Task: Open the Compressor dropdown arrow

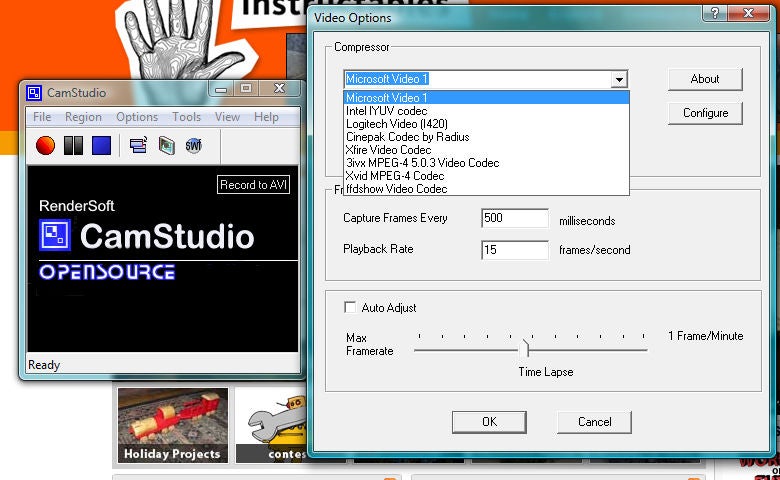Action: pyautogui.click(x=619, y=79)
